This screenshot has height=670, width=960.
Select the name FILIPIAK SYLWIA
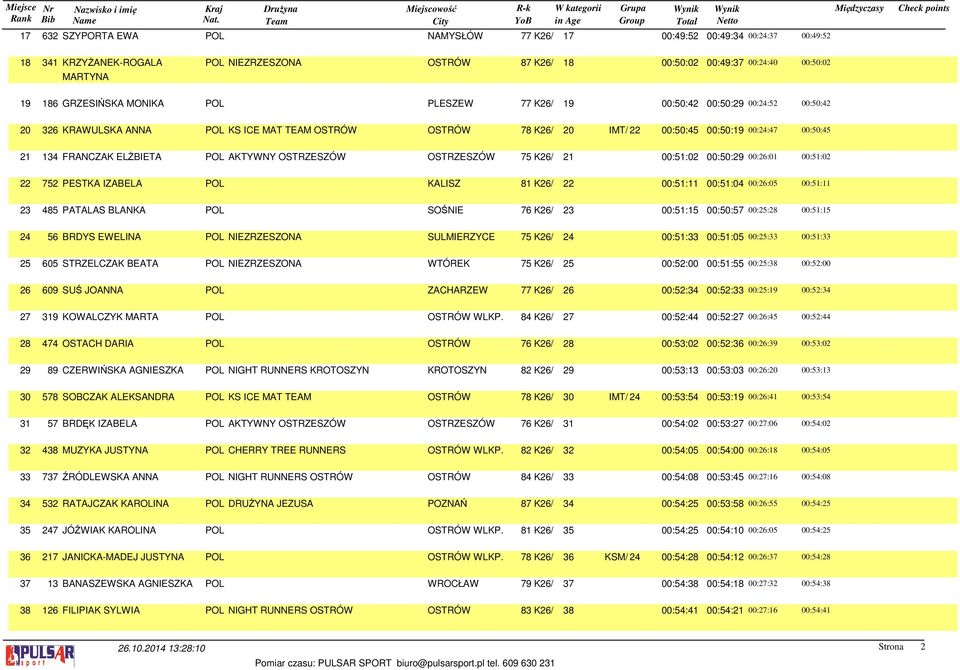(101, 611)
